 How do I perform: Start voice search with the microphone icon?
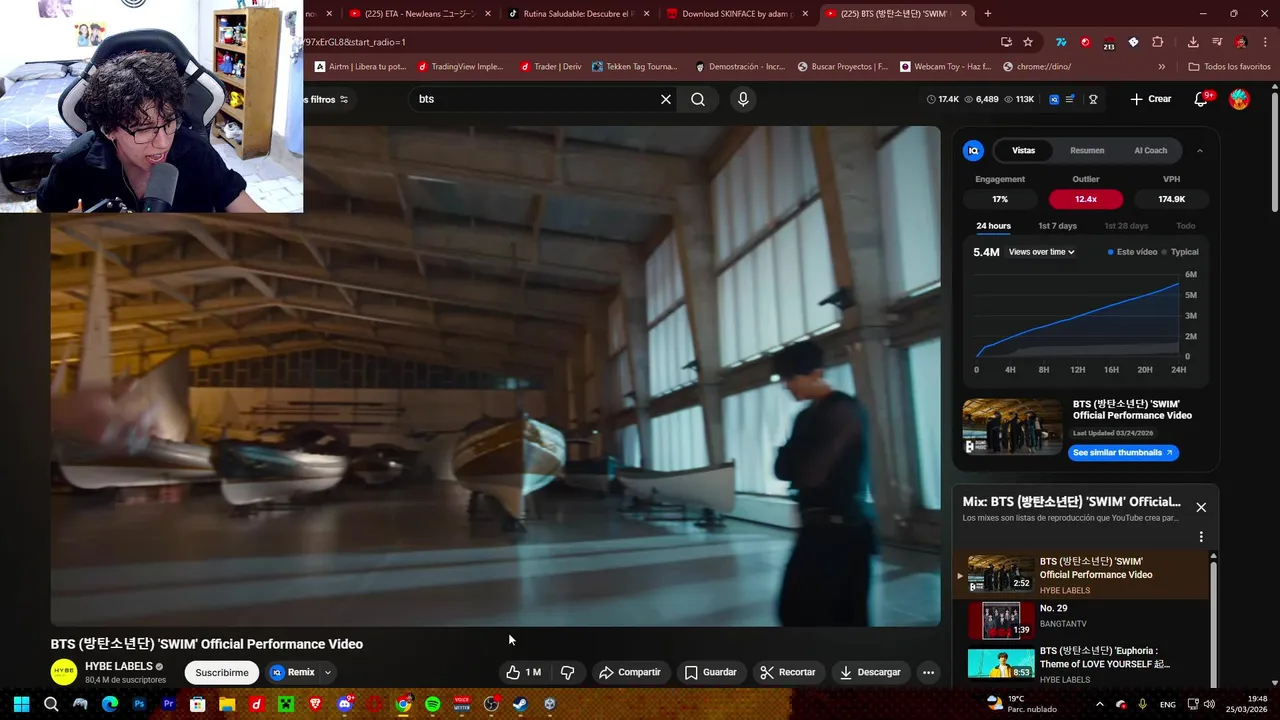[x=742, y=99]
